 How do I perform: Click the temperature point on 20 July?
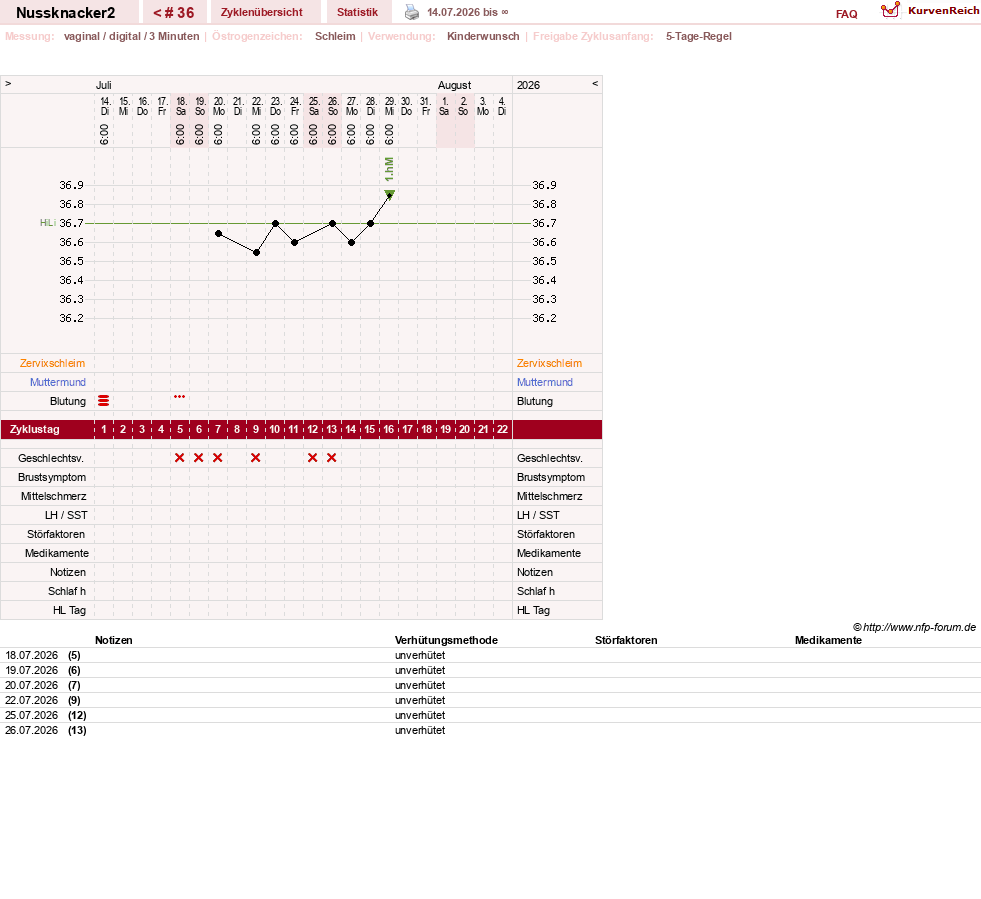click(218, 233)
